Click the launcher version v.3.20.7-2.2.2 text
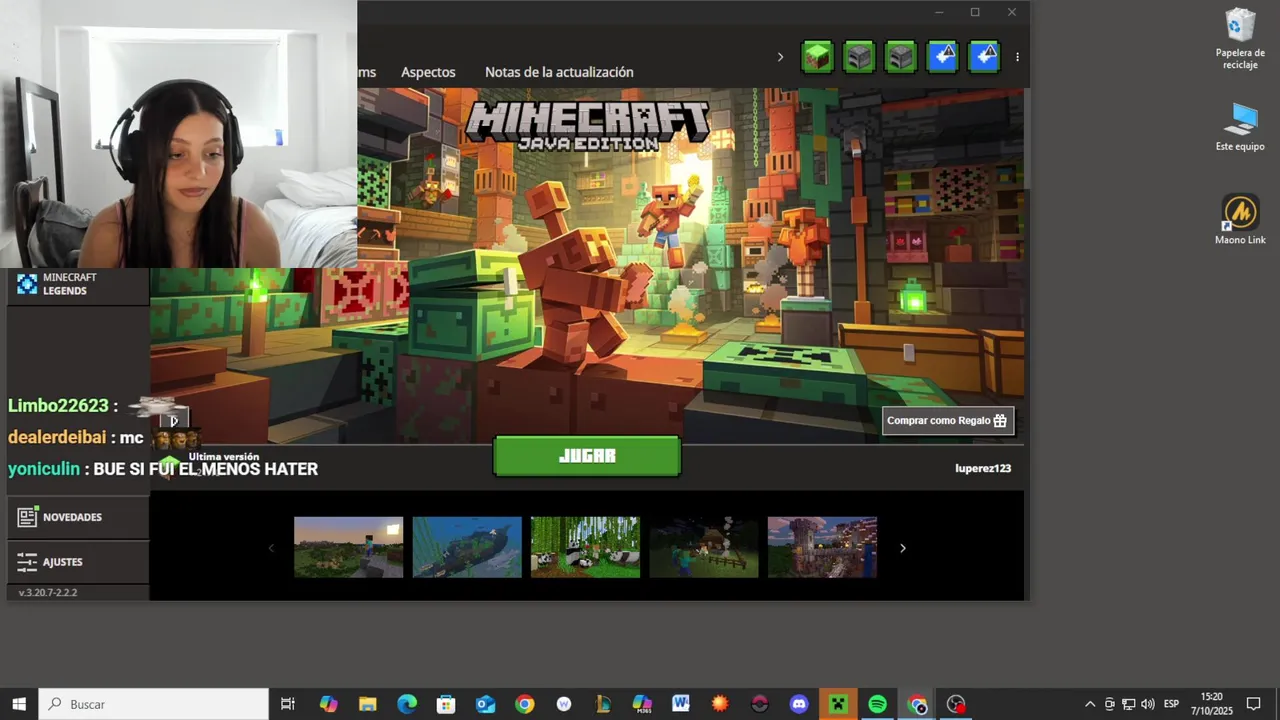Viewport: 1280px width, 720px height. 48,592
